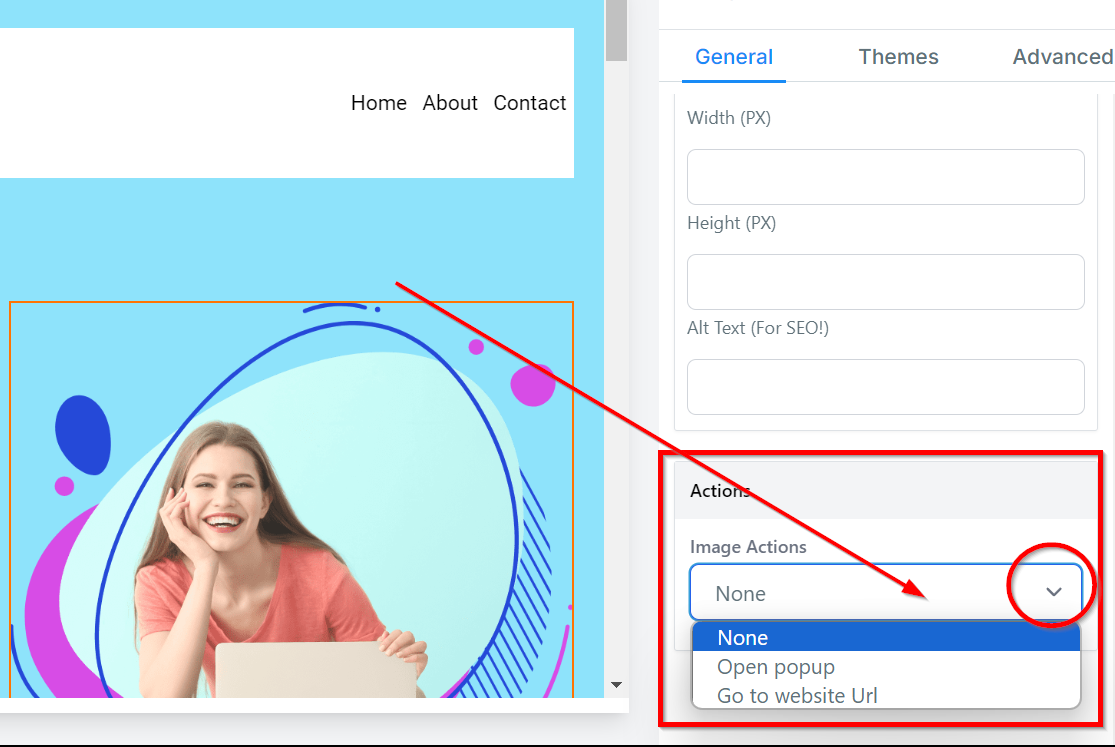Open the Themes tab

(898, 57)
